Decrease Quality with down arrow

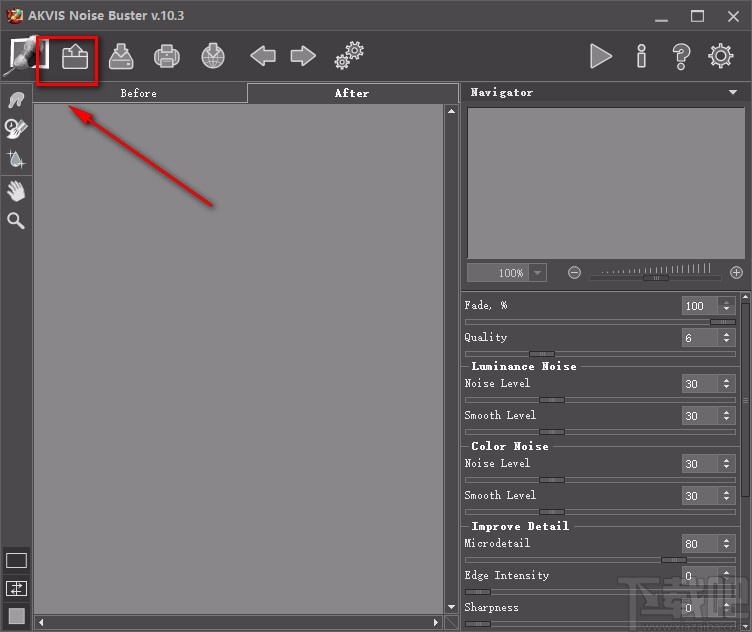click(726, 341)
